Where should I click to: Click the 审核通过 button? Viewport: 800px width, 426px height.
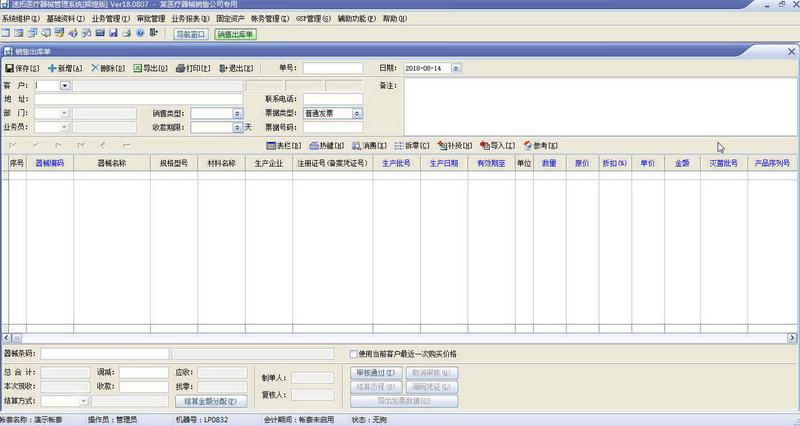[376, 373]
